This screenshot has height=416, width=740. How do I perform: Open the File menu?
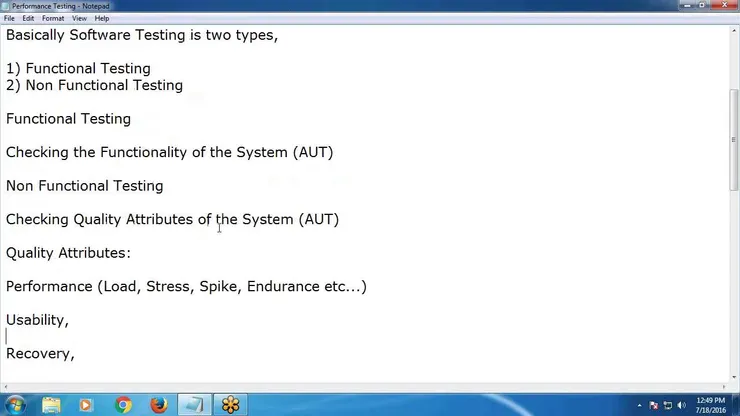tap(9, 18)
